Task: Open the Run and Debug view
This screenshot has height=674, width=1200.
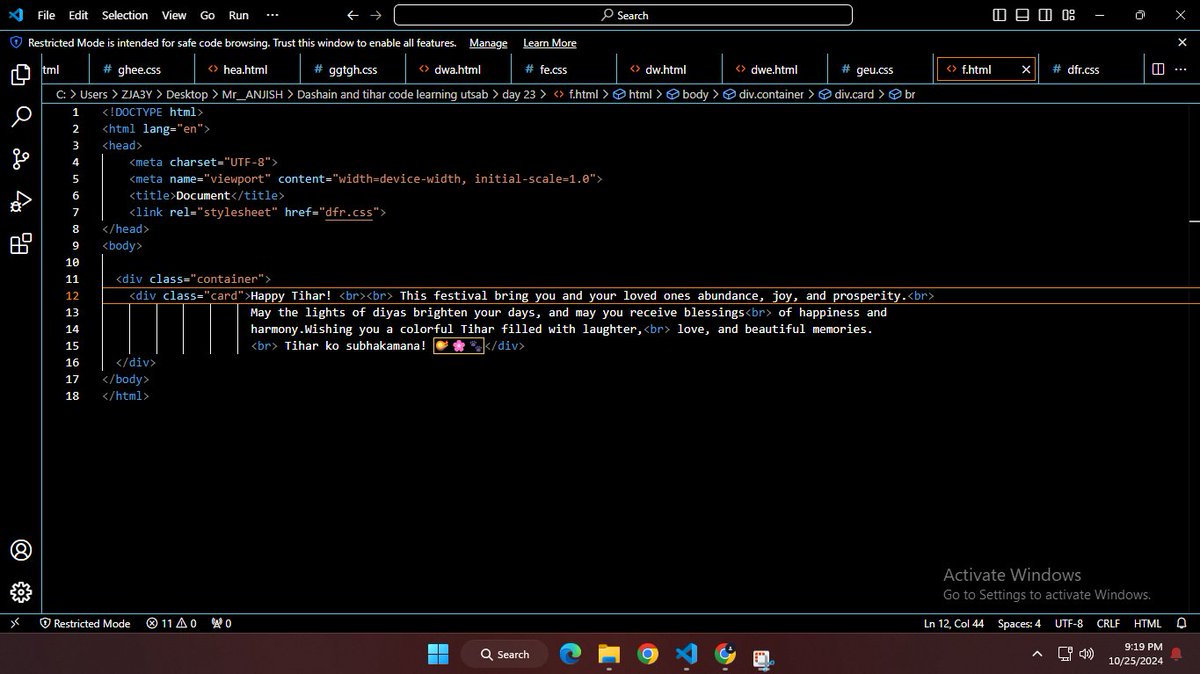Action: click(x=20, y=202)
